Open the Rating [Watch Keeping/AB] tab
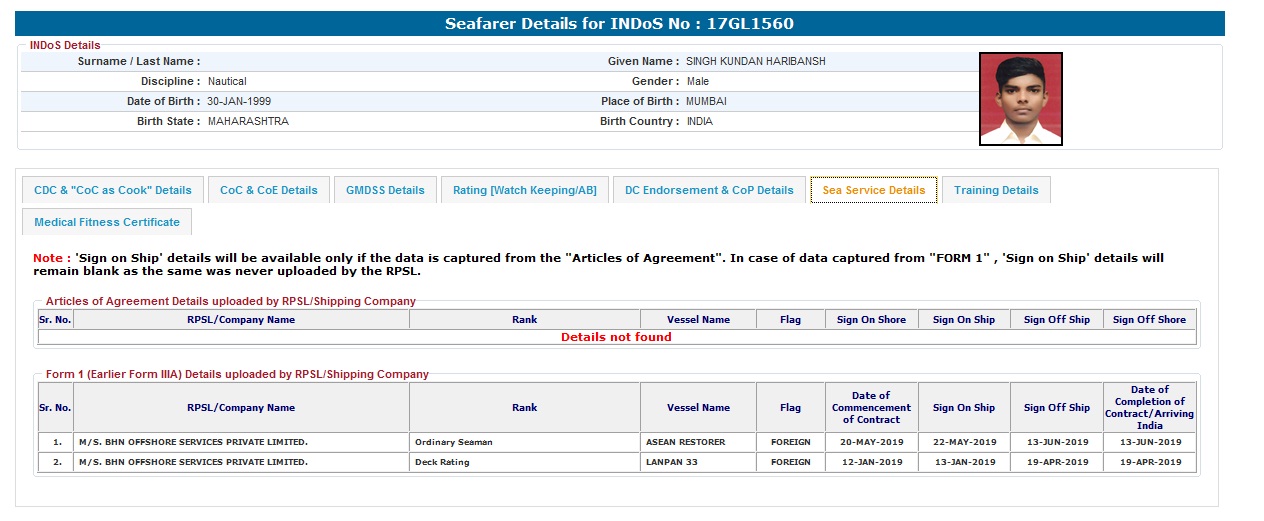This screenshot has height=521, width=1264. [x=524, y=190]
